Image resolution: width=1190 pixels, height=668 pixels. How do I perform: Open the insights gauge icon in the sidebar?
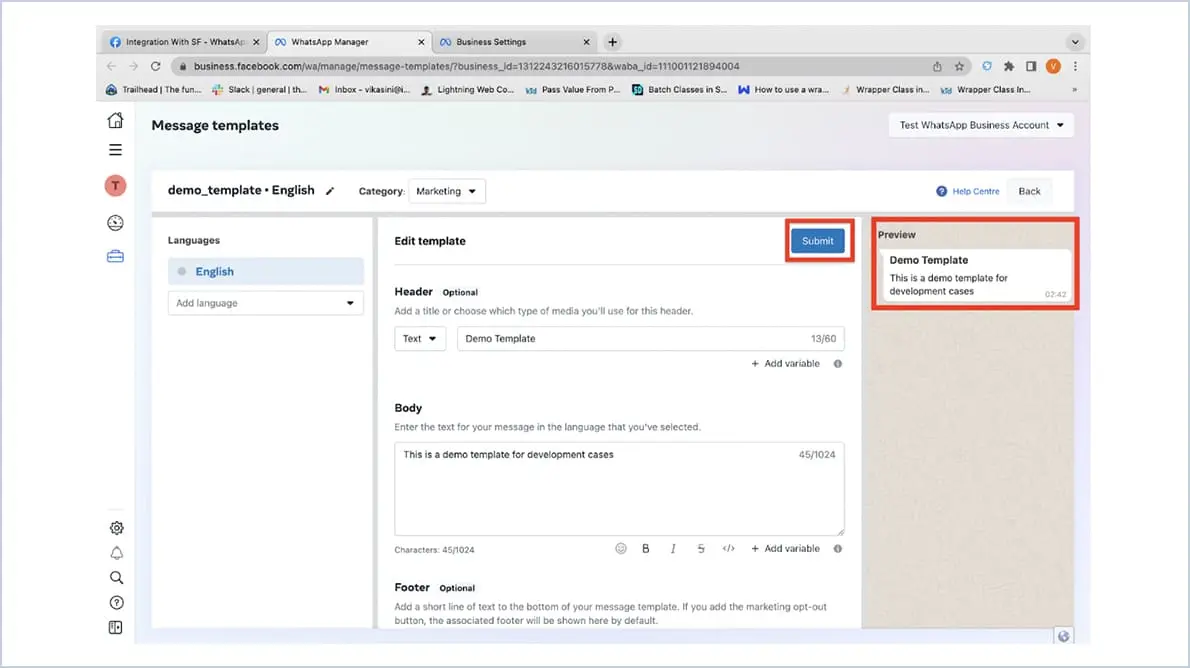click(x=115, y=222)
